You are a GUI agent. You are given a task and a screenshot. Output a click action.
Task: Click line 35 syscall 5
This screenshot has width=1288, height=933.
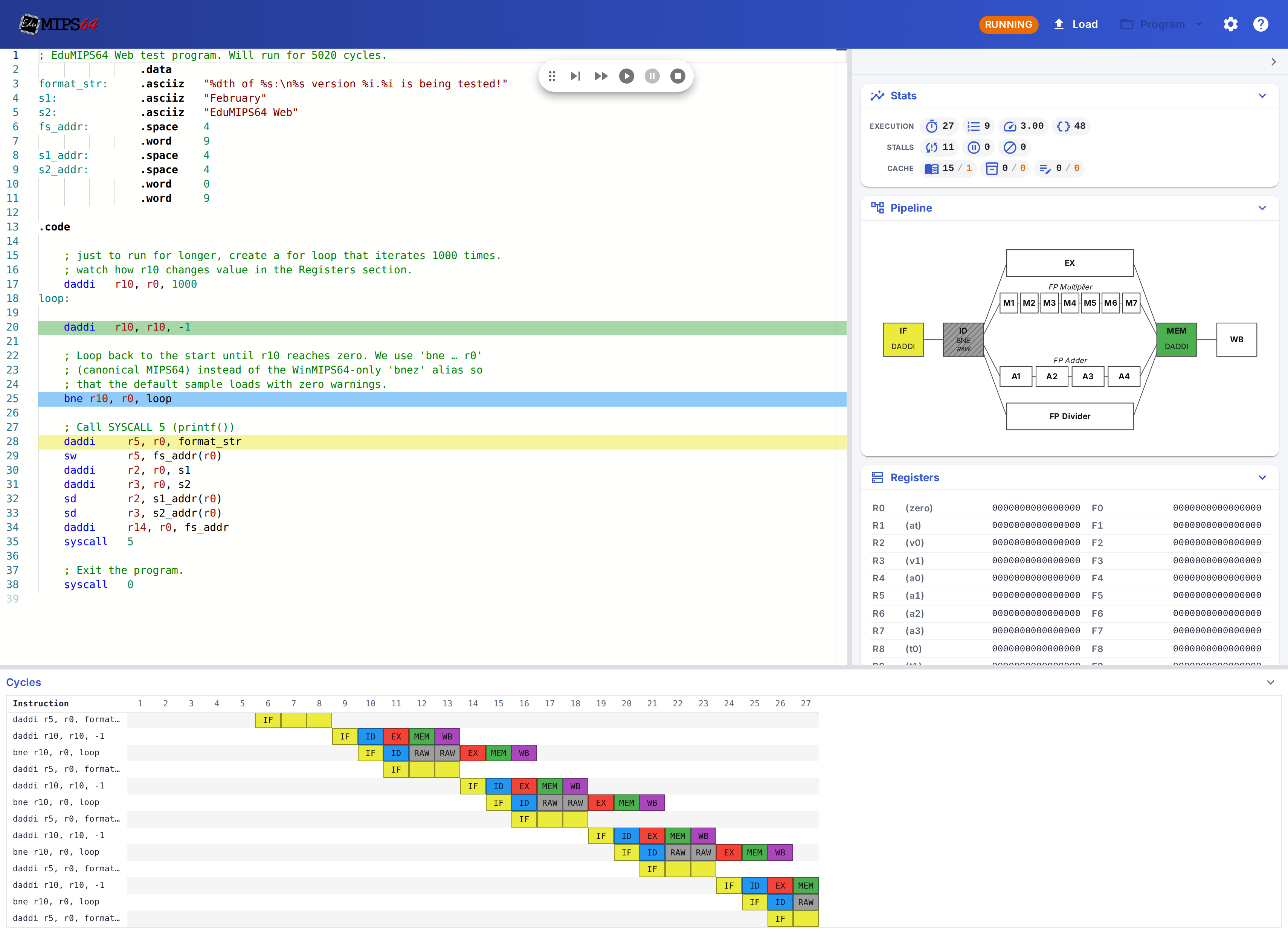[x=98, y=542]
